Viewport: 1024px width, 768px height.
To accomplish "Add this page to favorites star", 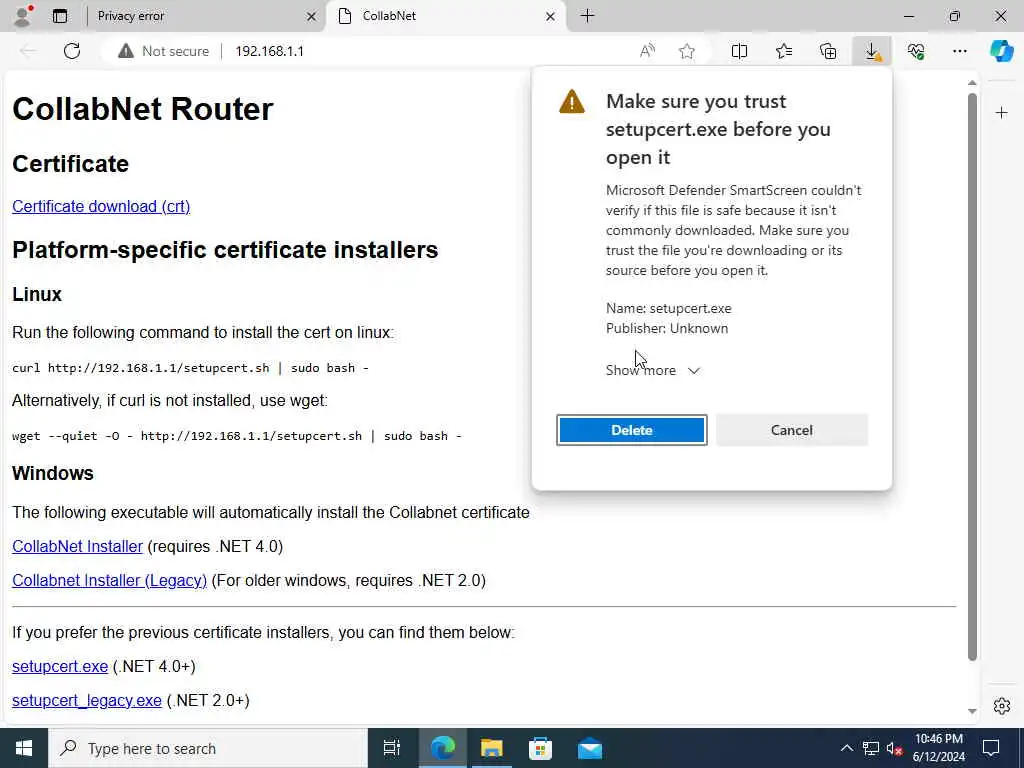I will click(x=686, y=51).
